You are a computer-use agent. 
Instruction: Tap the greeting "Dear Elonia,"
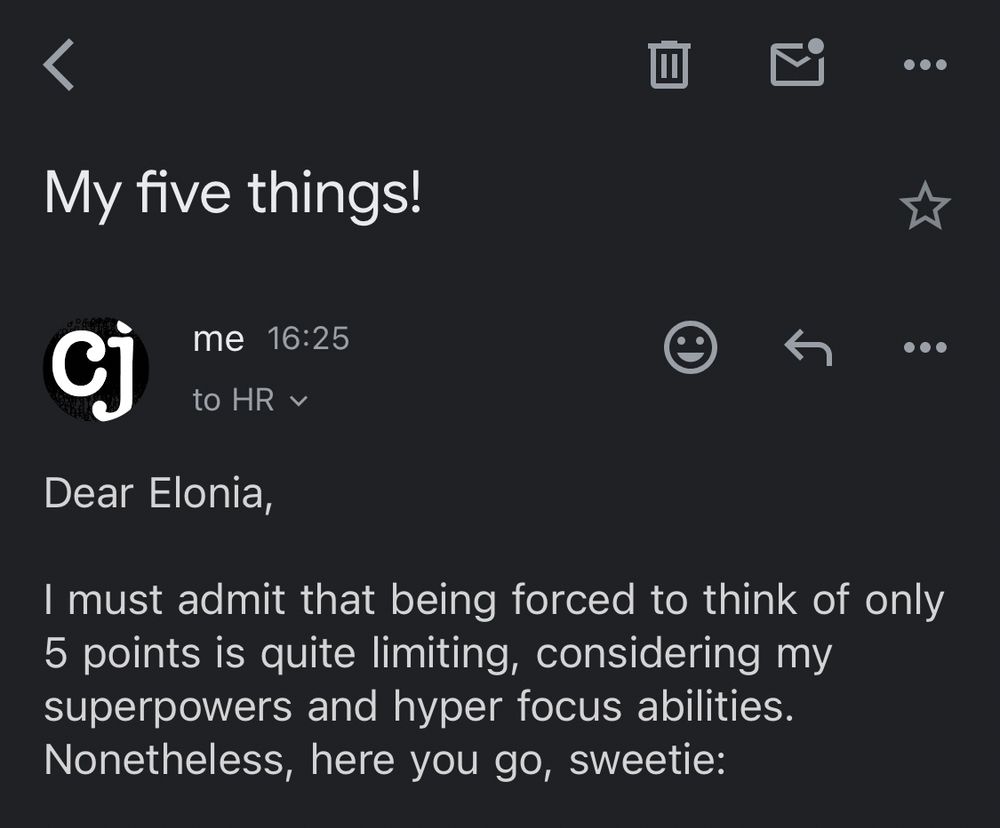point(158,494)
